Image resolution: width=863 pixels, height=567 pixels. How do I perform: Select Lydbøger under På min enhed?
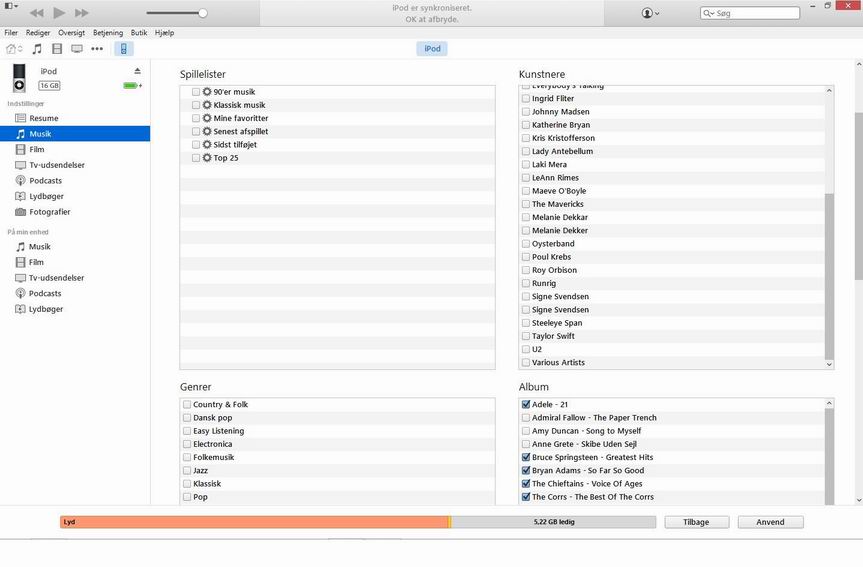[75, 309]
